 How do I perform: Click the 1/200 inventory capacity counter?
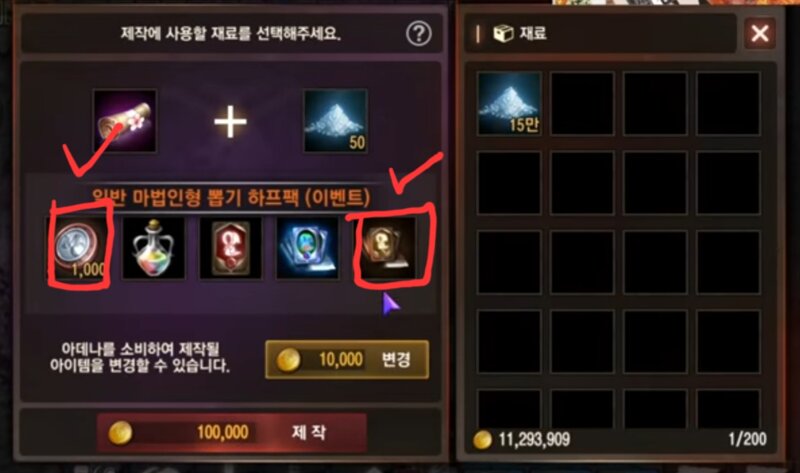coord(747,439)
